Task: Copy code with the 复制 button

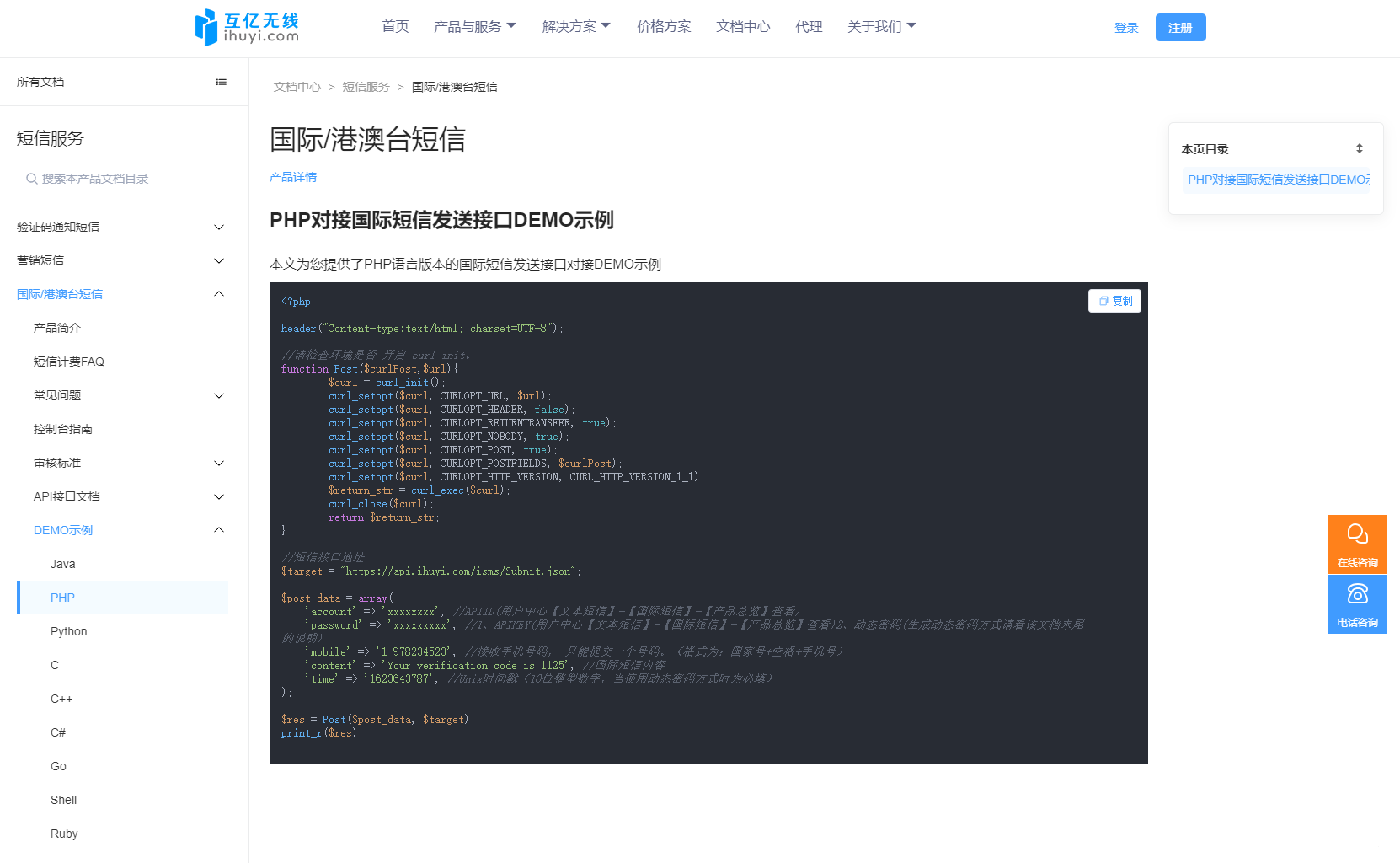Action: click(x=1114, y=301)
